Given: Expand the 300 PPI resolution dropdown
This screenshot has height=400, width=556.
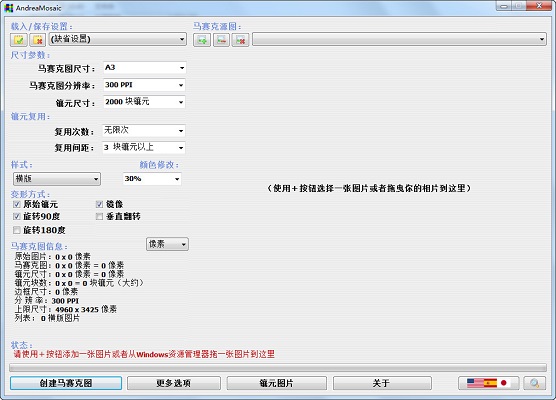Looking at the screenshot, I should (144, 85).
